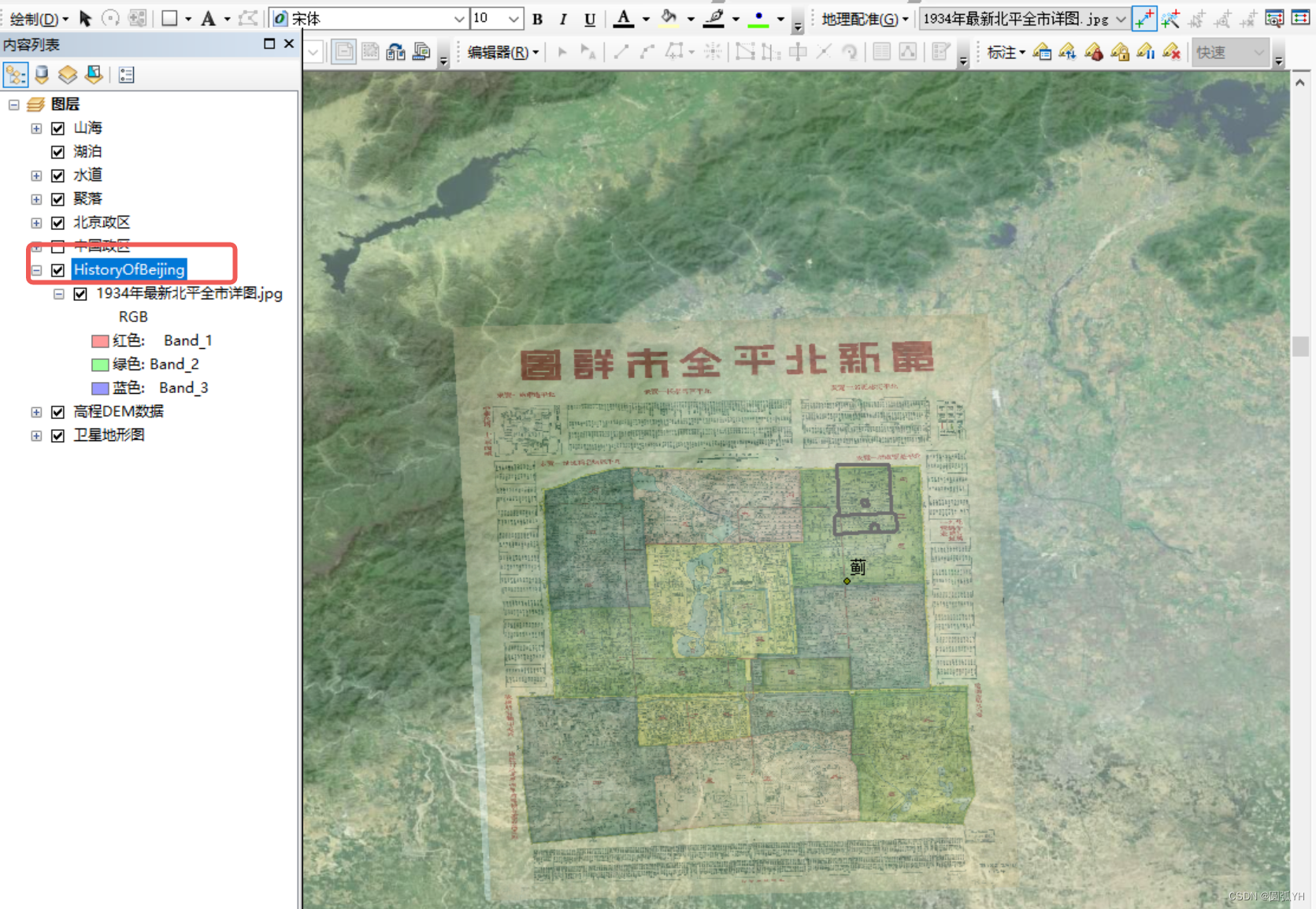1316x909 pixels.
Task: Toggle underline text formatting
Action: click(x=590, y=19)
